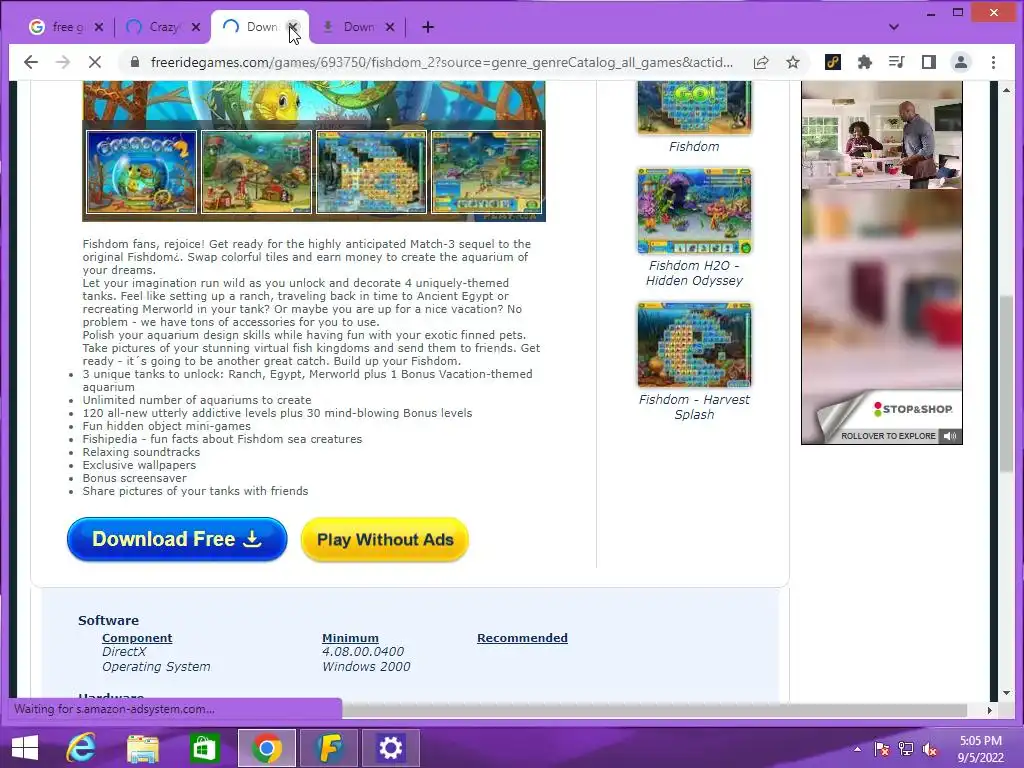Open the Fishdom 2 logo screenshot thumbnail
The width and height of the screenshot is (1024, 768).
pos(141,172)
